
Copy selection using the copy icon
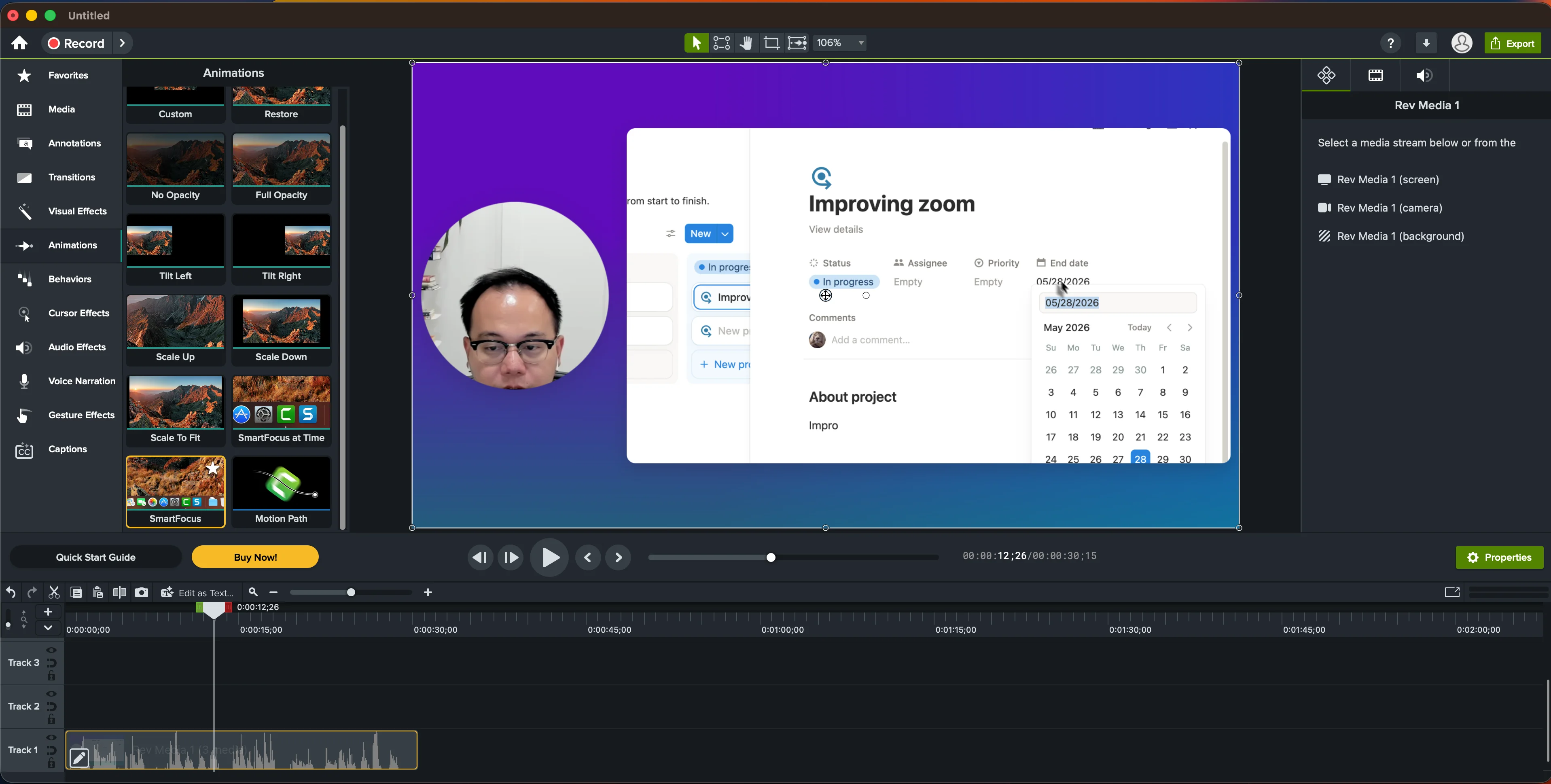(x=76, y=593)
